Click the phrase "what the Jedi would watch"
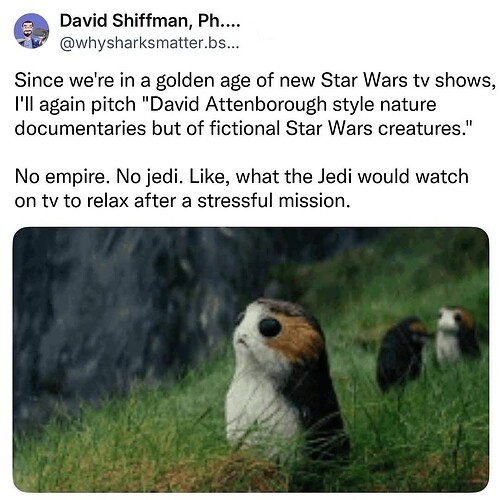 coord(352,176)
